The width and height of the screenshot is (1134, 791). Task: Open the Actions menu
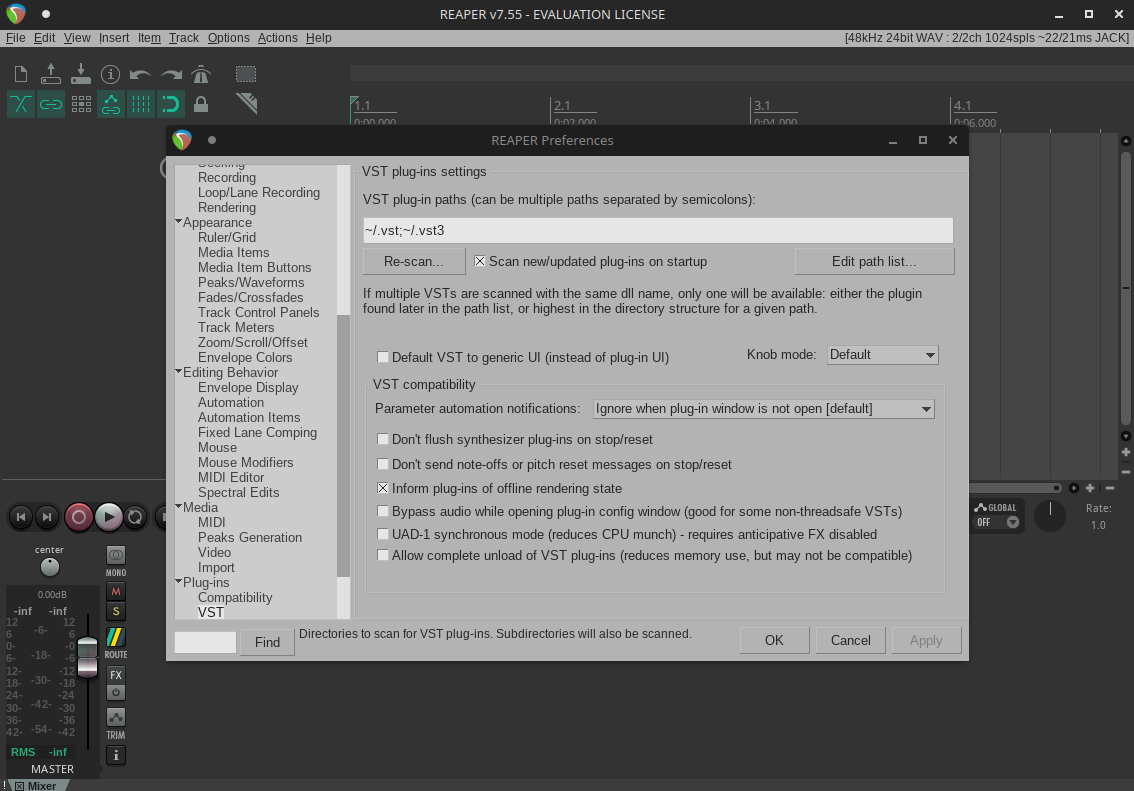(278, 38)
